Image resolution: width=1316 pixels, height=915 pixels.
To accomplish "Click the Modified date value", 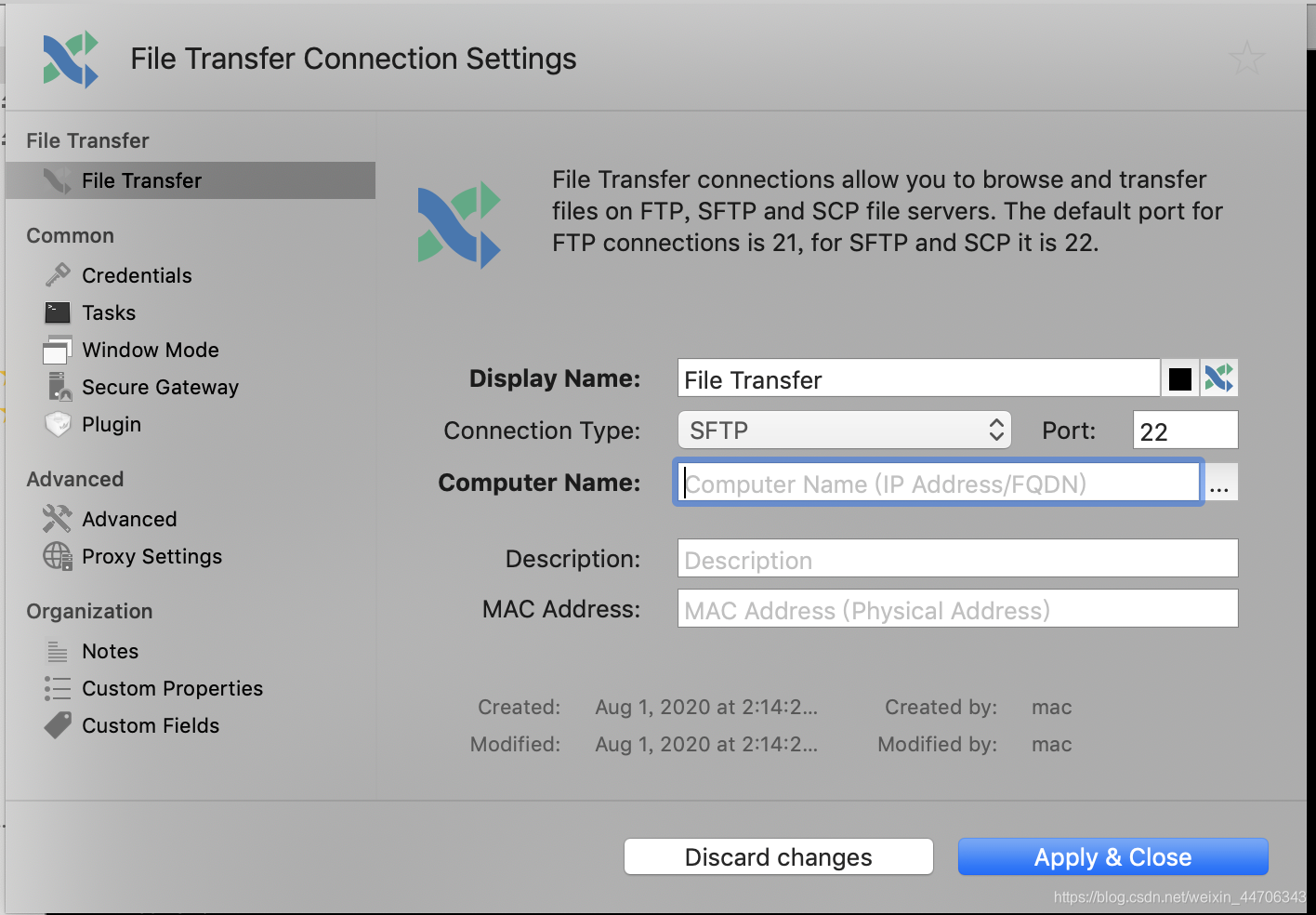I will click(706, 744).
